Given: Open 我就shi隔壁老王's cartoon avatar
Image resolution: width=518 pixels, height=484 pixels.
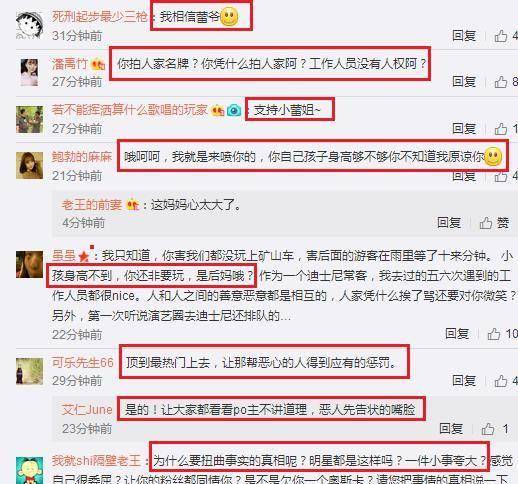Looking at the screenshot, I should pos(30,470).
